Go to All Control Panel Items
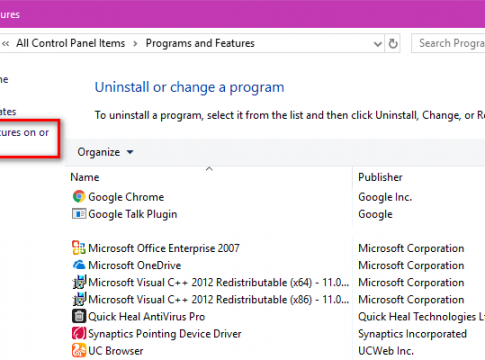This screenshot has height=360, width=485. coord(71,43)
